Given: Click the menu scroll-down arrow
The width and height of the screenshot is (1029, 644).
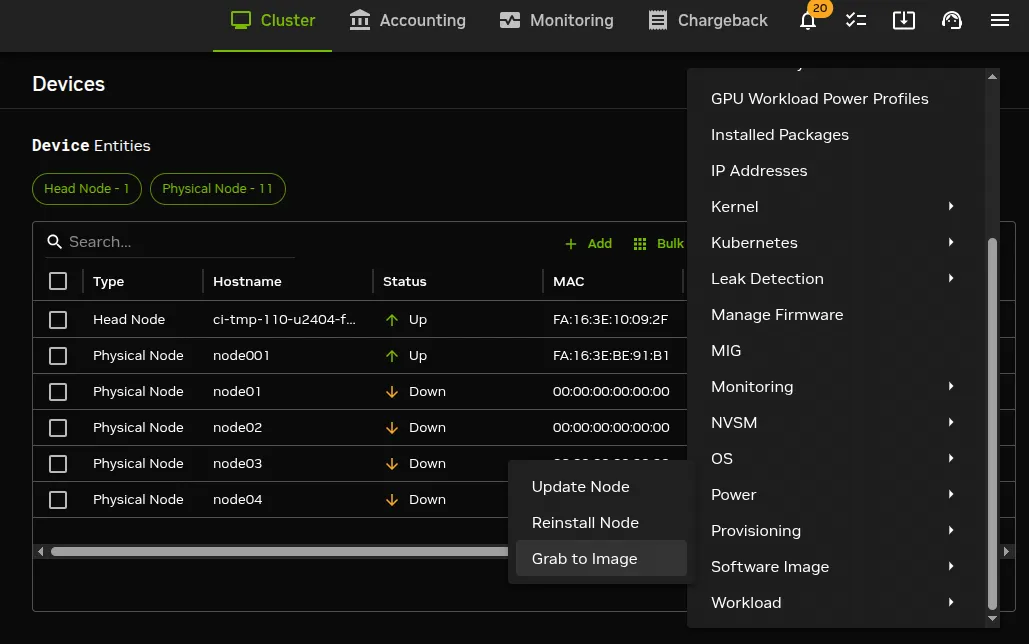Looking at the screenshot, I should point(992,618).
